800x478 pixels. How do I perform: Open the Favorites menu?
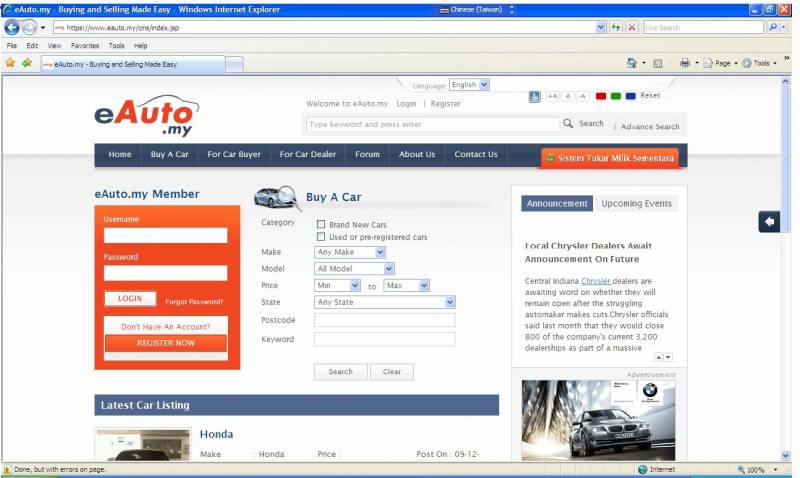(x=85, y=45)
